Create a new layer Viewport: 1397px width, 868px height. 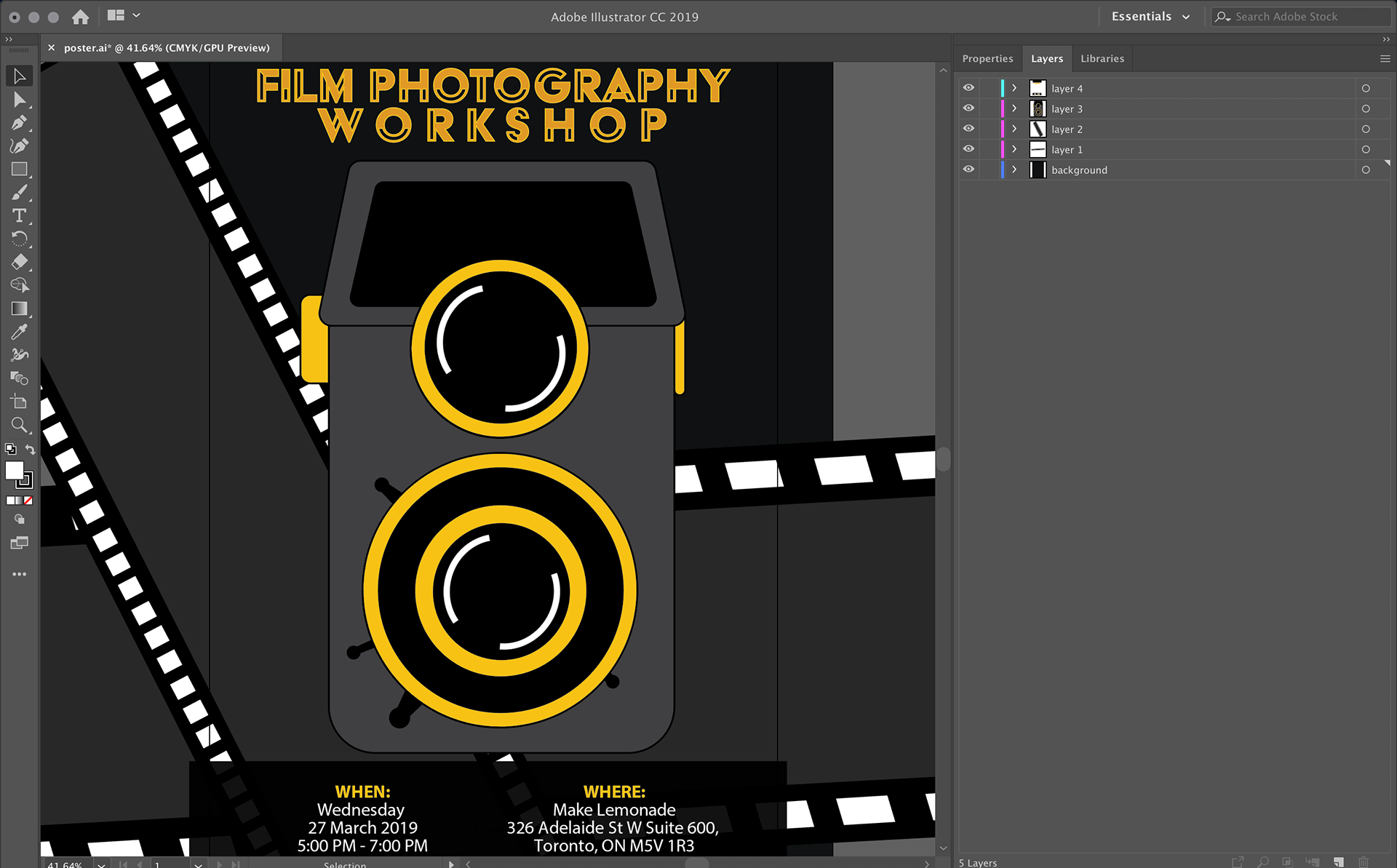point(1339,861)
